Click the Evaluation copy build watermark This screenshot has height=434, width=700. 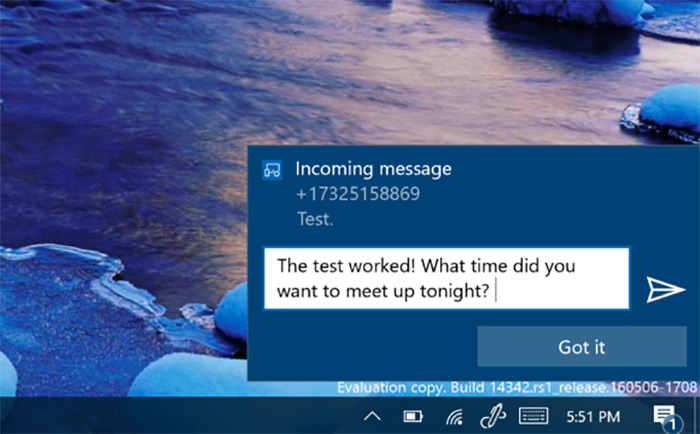click(516, 388)
